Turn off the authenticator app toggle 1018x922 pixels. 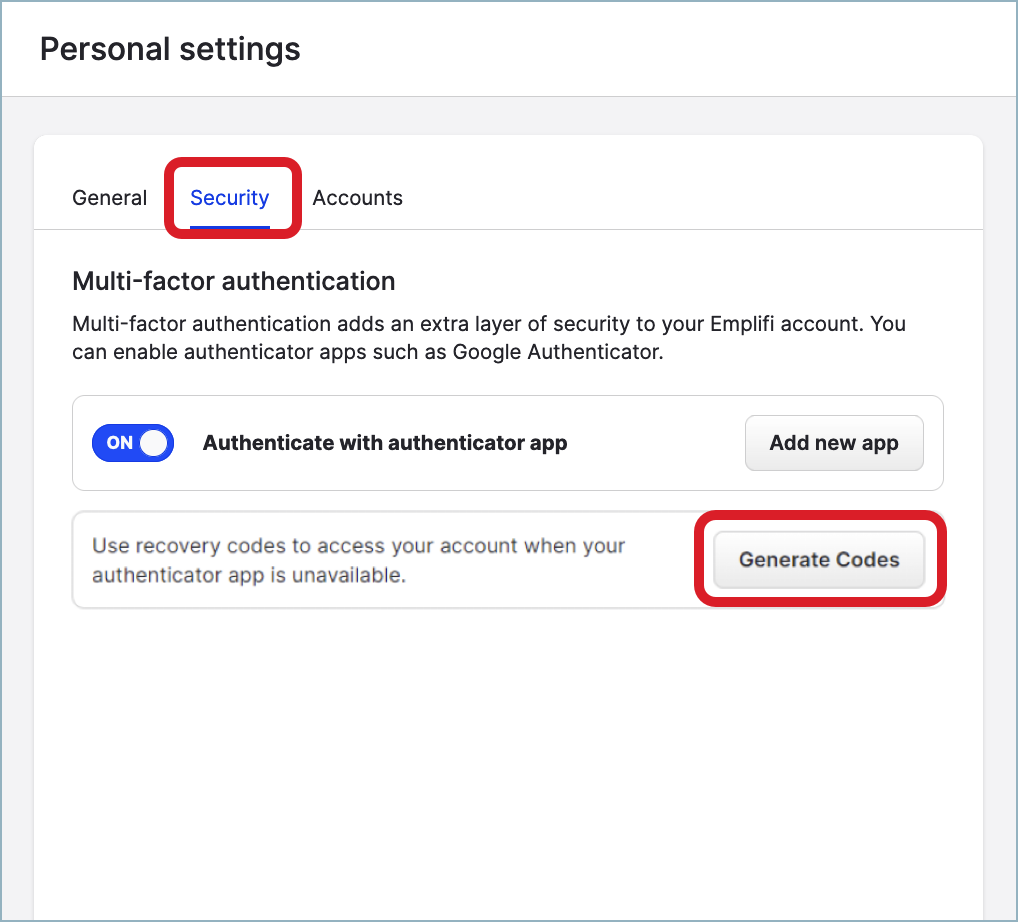click(x=133, y=443)
